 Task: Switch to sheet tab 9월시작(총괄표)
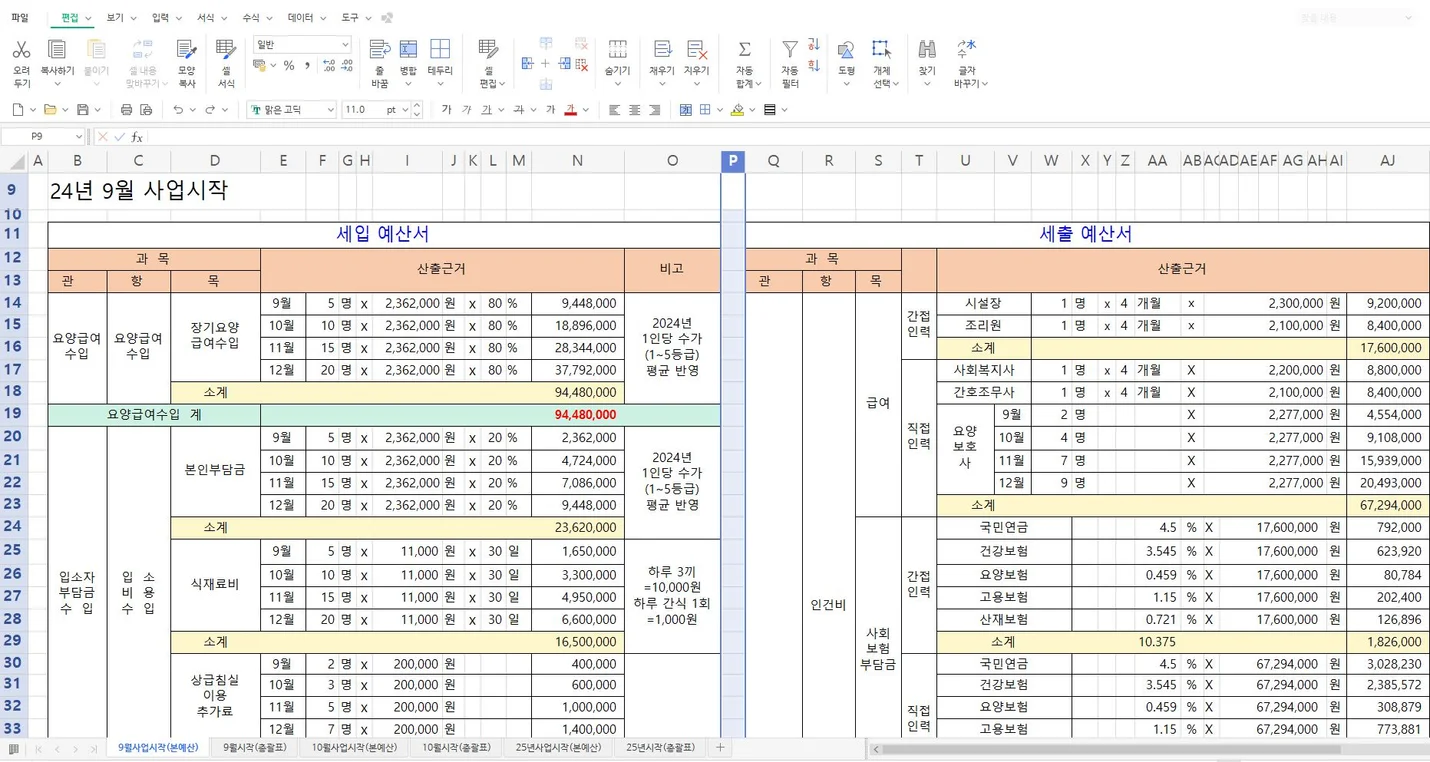[254, 748]
